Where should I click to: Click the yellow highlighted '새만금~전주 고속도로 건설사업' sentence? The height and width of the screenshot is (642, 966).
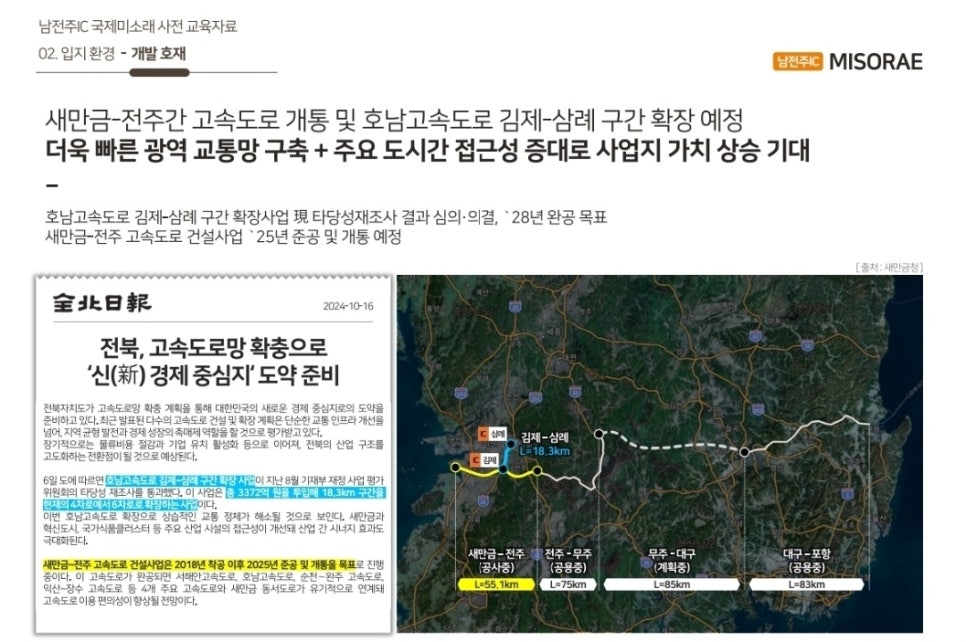click(x=199, y=564)
